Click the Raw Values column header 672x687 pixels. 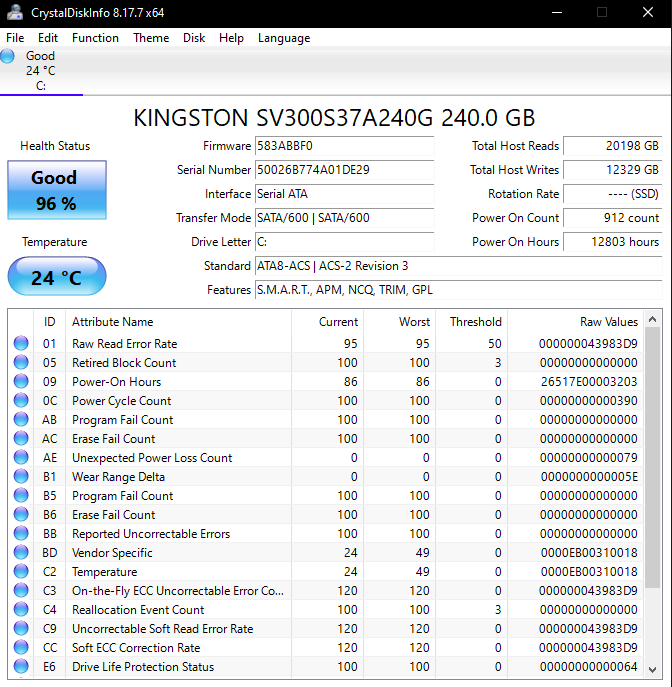[575, 322]
